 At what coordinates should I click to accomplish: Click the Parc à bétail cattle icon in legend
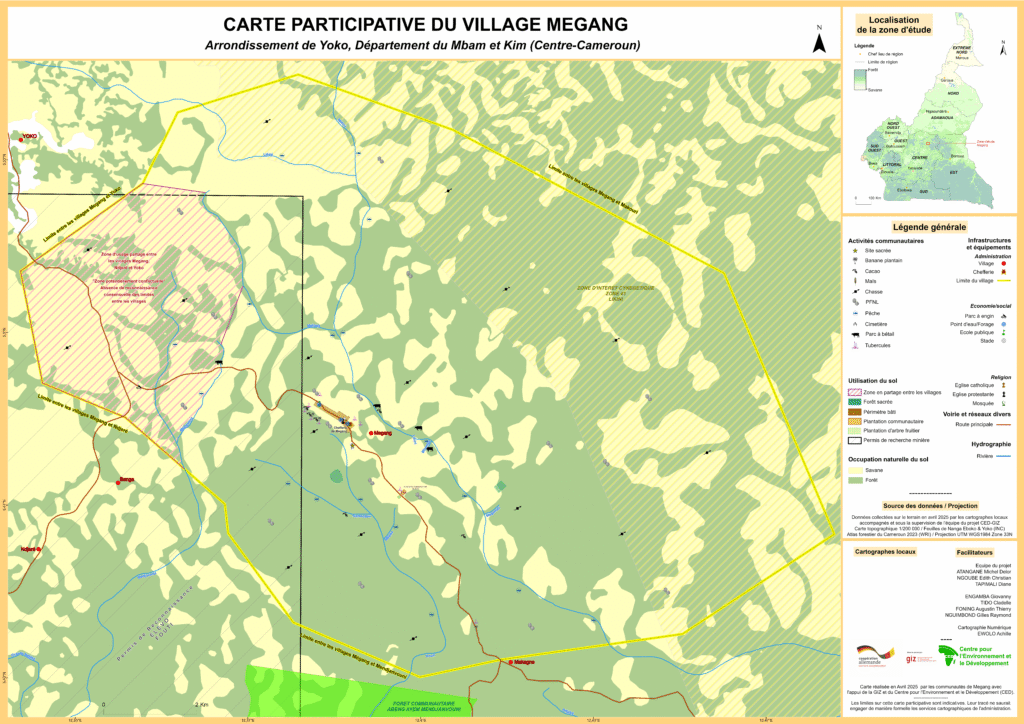coord(856,334)
